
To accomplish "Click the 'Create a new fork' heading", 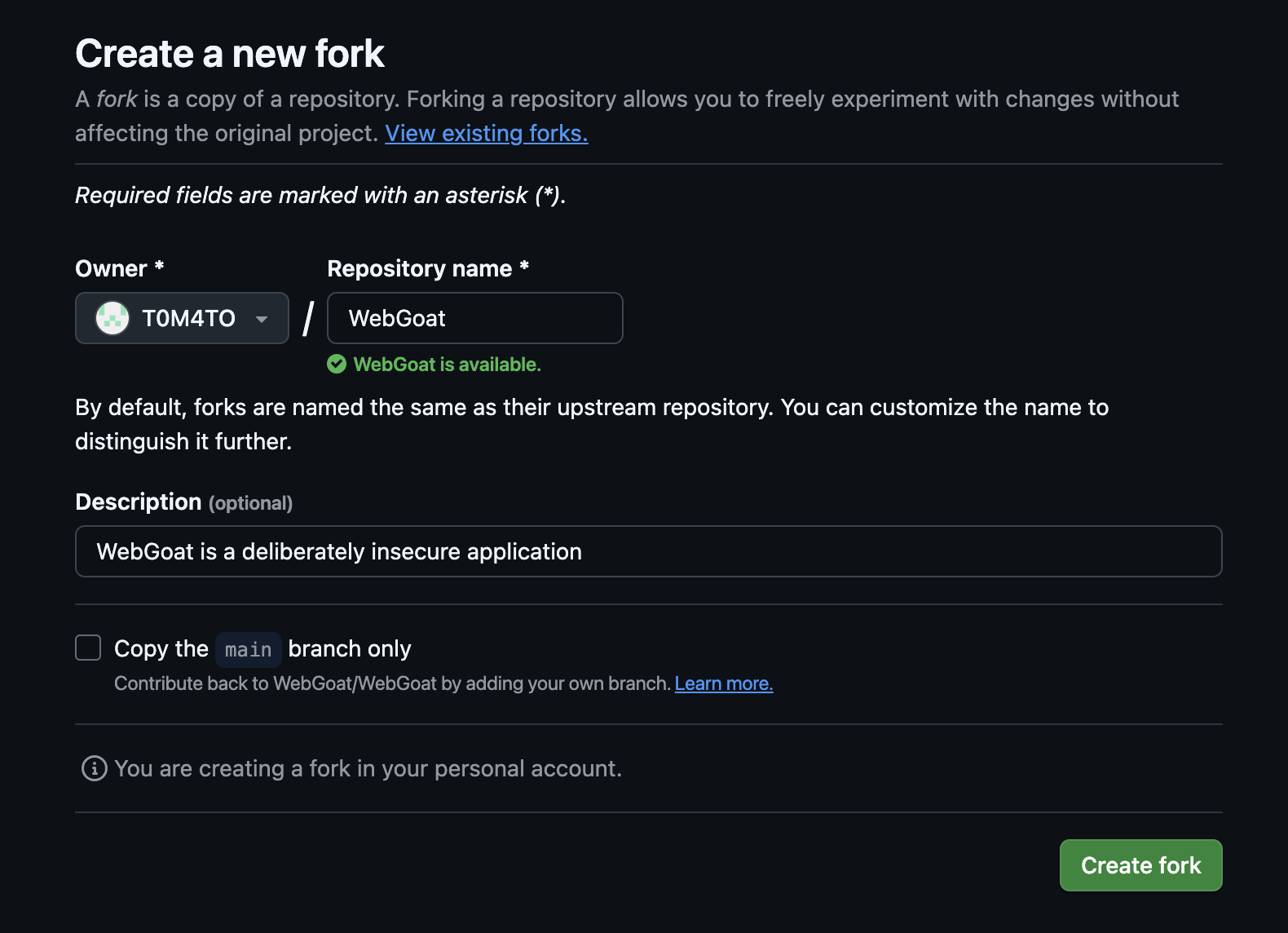I will tap(230, 54).
